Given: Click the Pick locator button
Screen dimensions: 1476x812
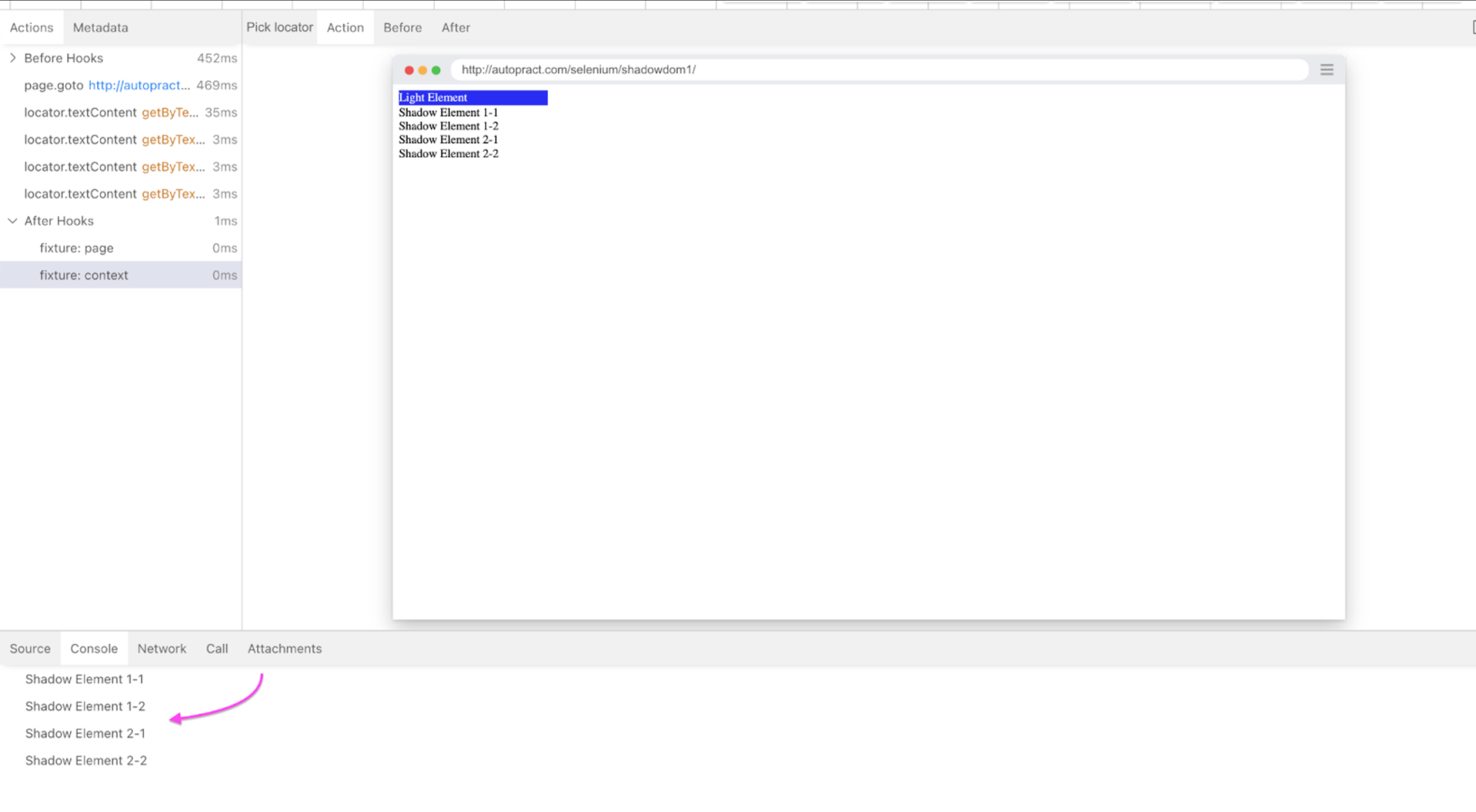Looking at the screenshot, I should point(280,28).
